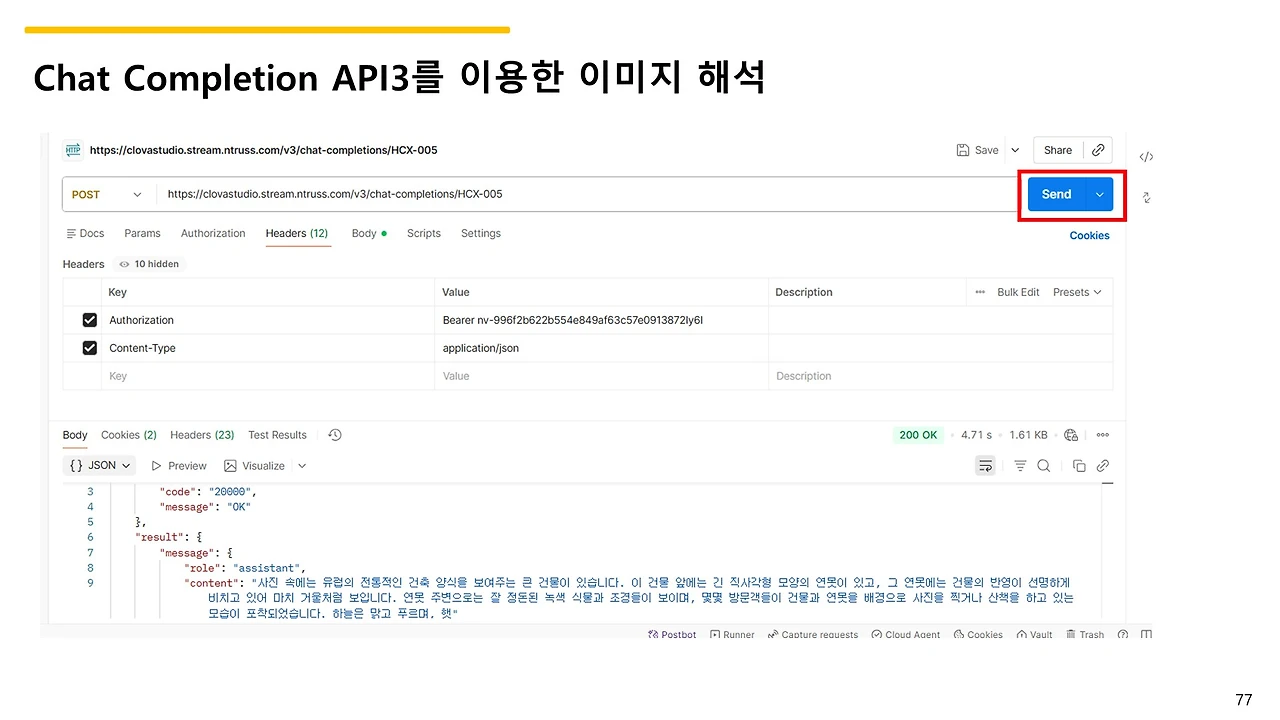Switch to the request Body tab

click(369, 233)
